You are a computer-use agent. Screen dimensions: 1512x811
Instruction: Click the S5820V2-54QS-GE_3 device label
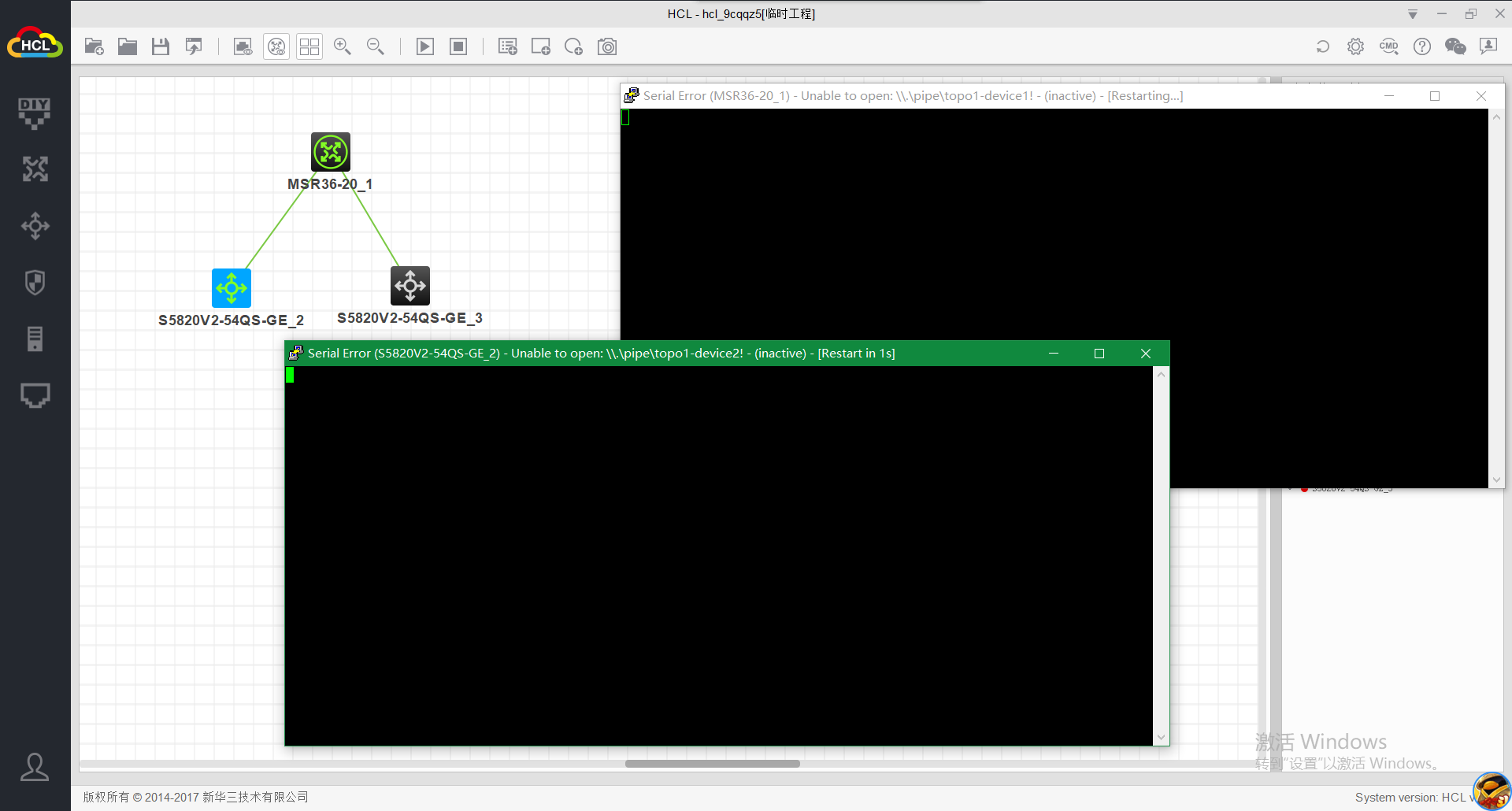click(x=409, y=318)
